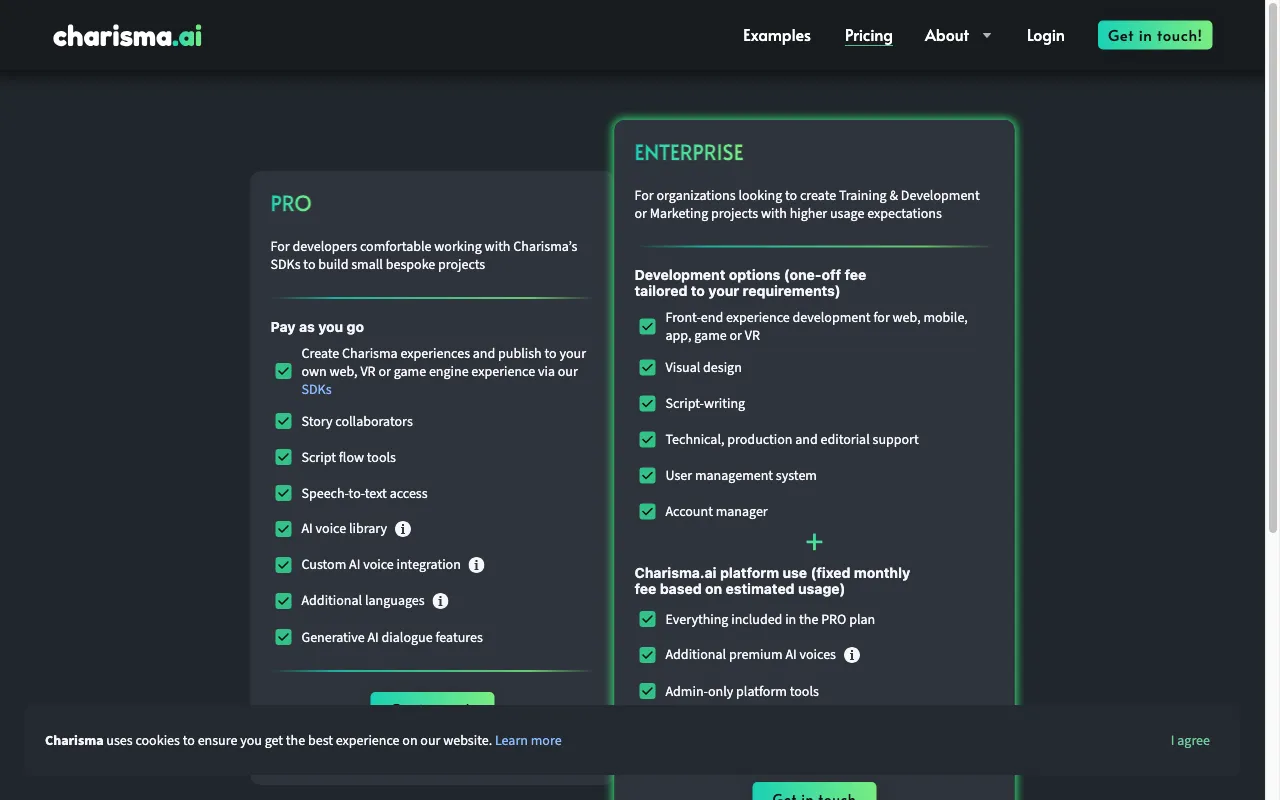This screenshot has width=1280, height=800.
Task: Select Charisma.ai platform use heading text
Action: click(x=772, y=581)
